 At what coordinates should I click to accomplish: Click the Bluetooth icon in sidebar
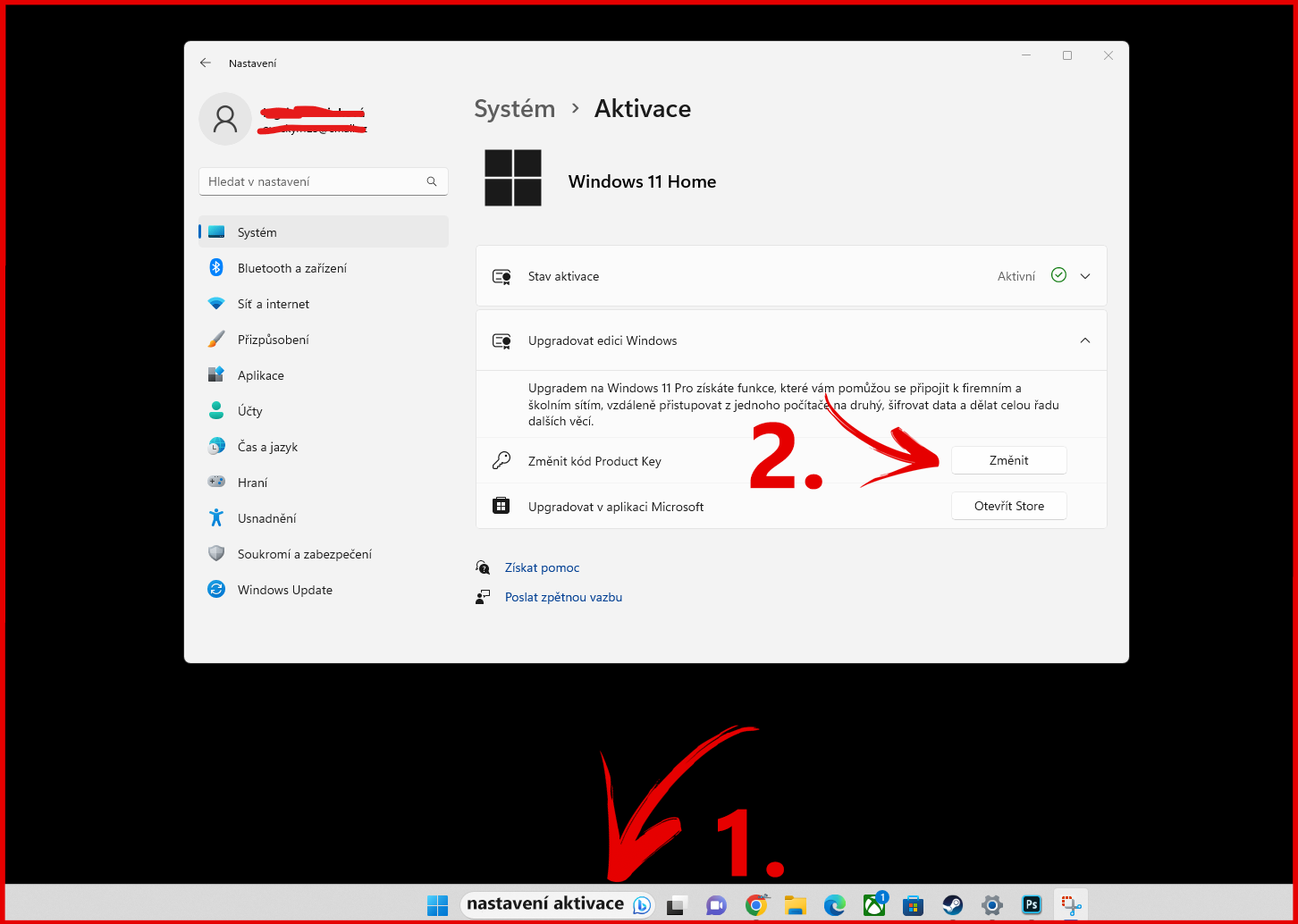pyautogui.click(x=216, y=267)
